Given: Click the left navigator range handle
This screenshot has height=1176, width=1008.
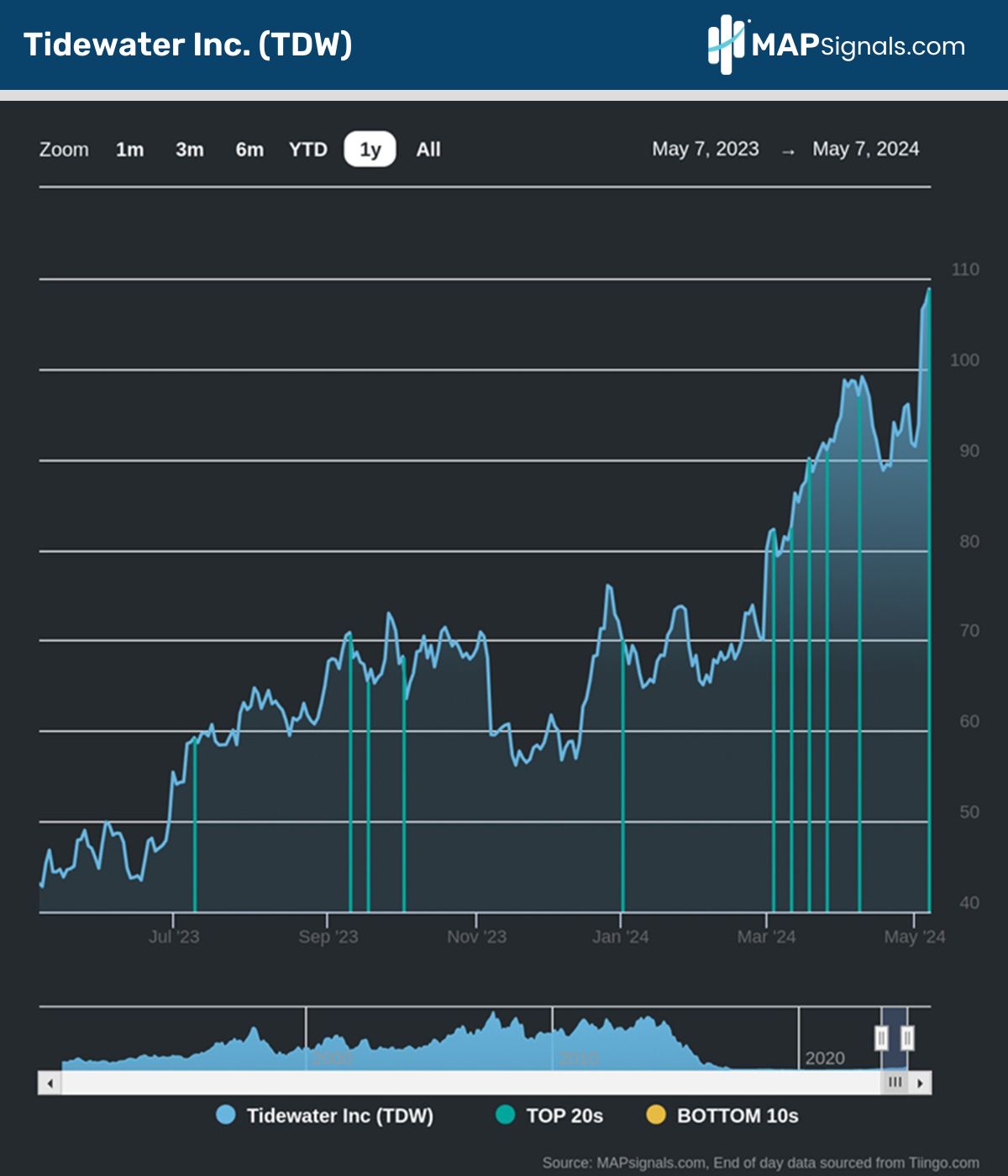Looking at the screenshot, I should pyautogui.click(x=881, y=1038).
